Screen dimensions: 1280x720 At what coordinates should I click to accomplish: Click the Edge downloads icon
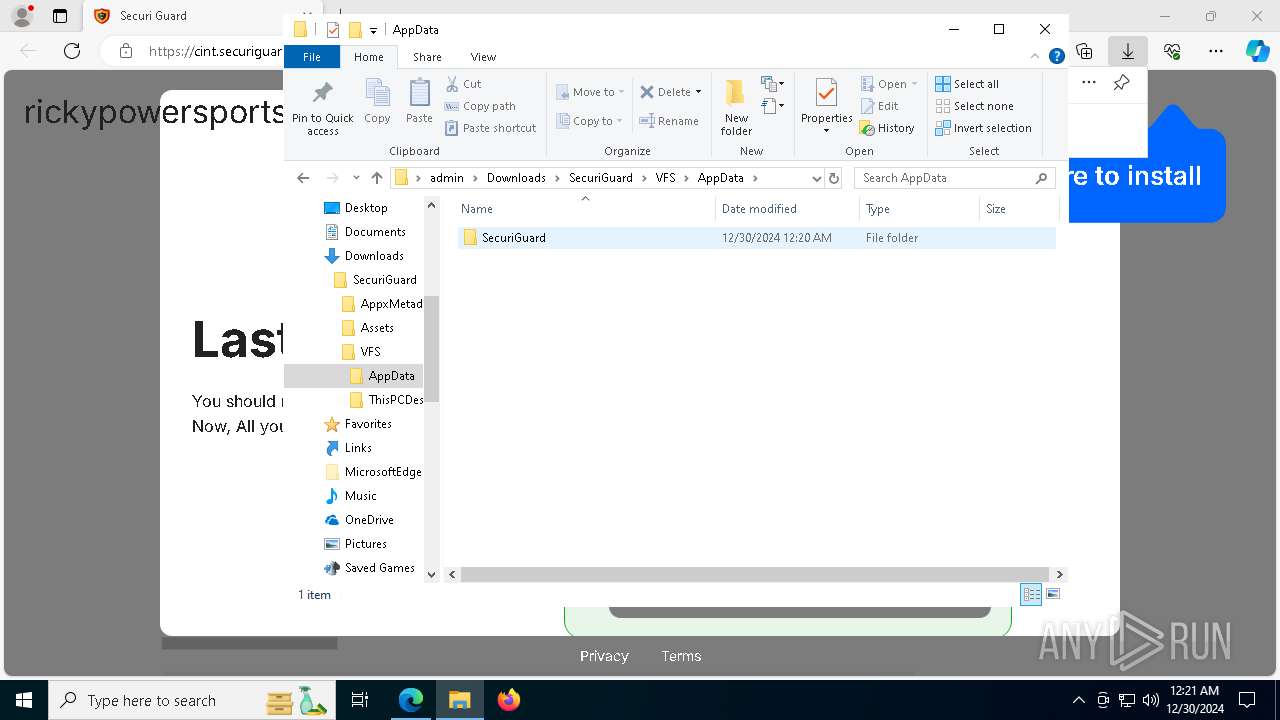(1128, 50)
